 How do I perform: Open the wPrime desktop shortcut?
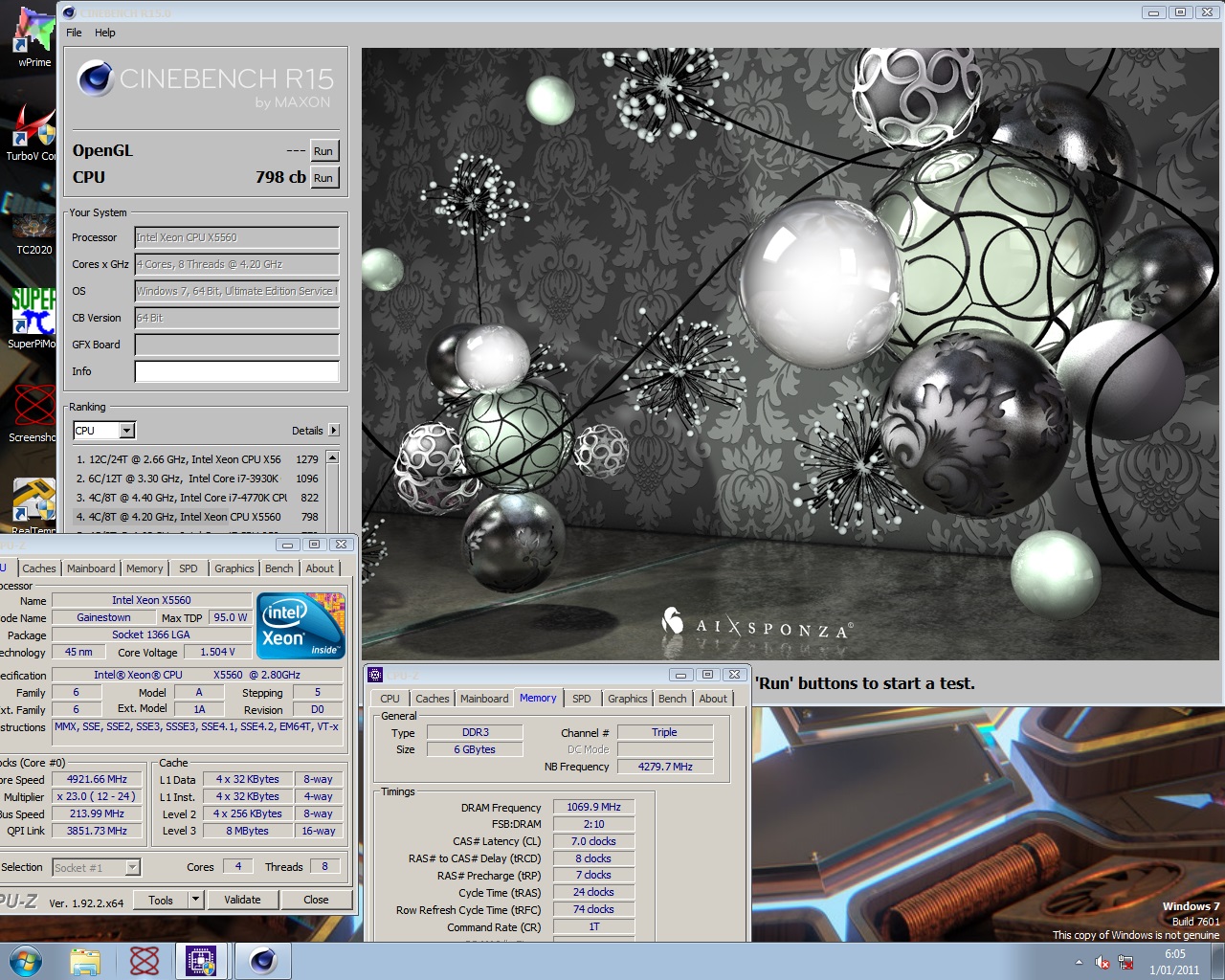pos(33,36)
